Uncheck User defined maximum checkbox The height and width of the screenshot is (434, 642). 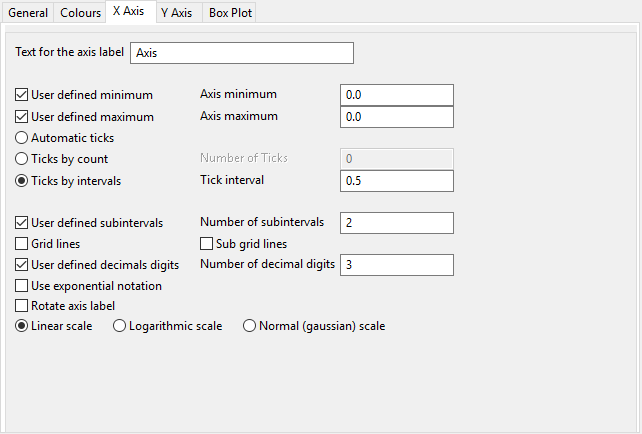pyautogui.click(x=22, y=116)
